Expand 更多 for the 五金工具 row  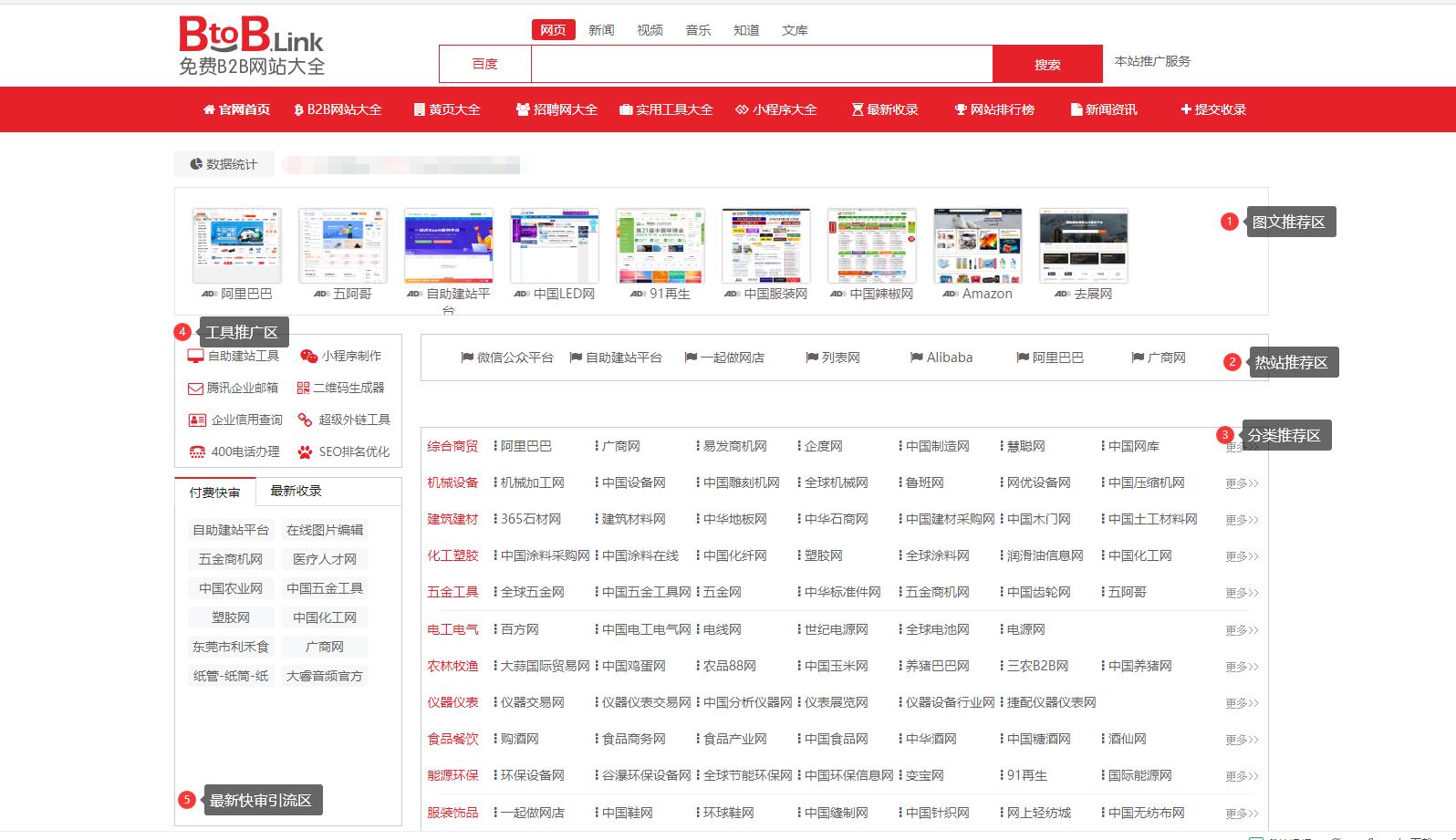point(1242,593)
